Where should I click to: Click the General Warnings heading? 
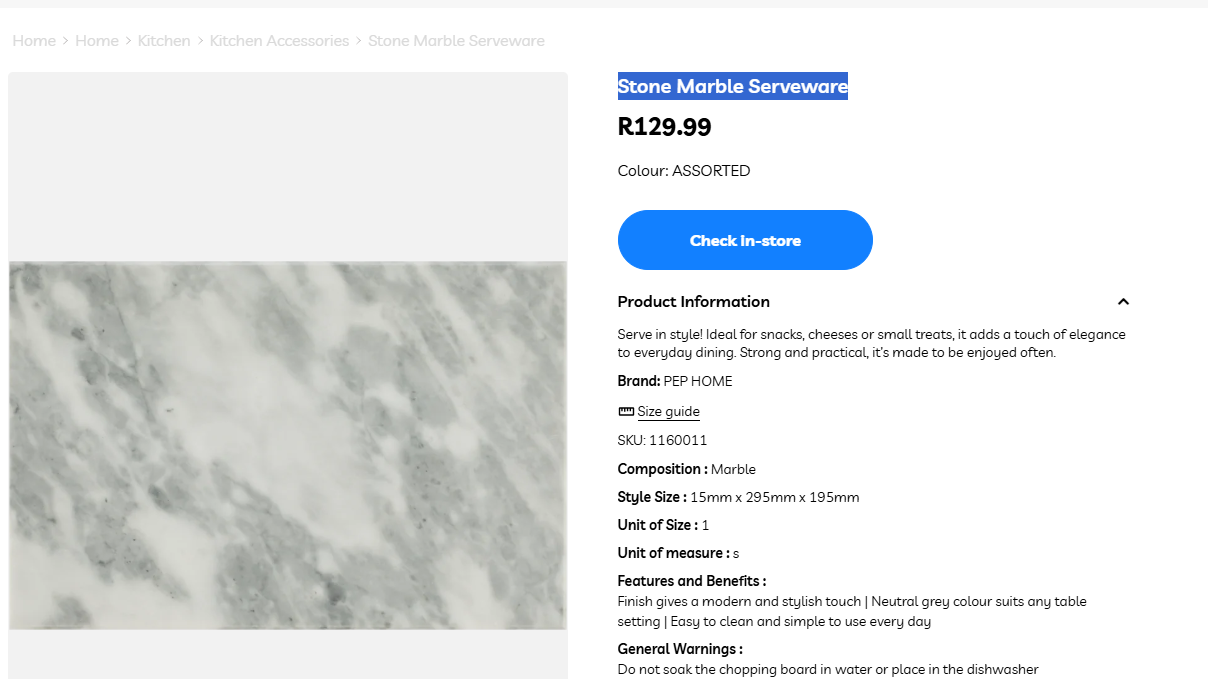point(680,649)
